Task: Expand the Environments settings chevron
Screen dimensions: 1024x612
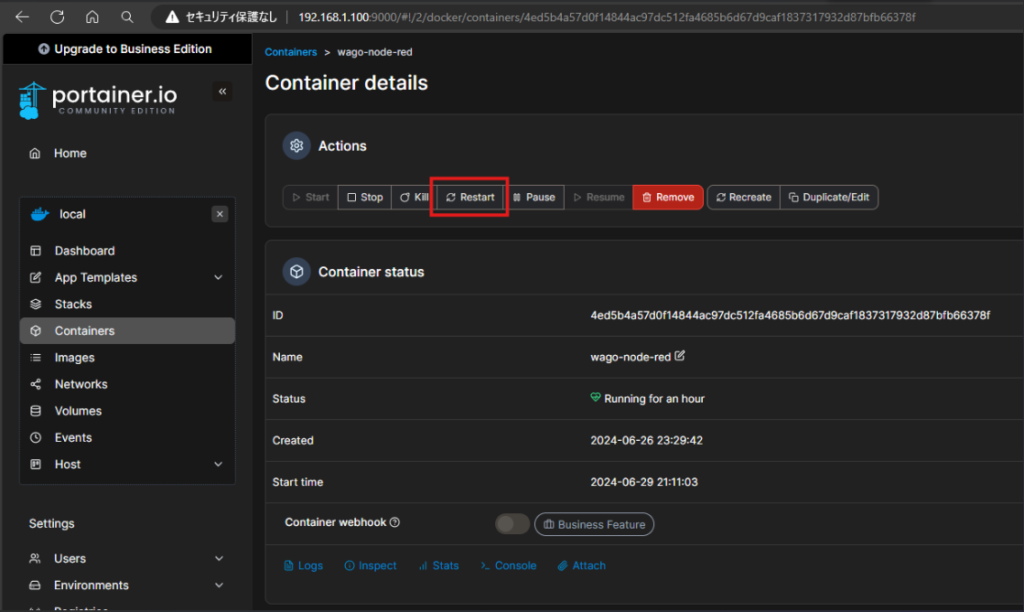Action: coord(219,585)
